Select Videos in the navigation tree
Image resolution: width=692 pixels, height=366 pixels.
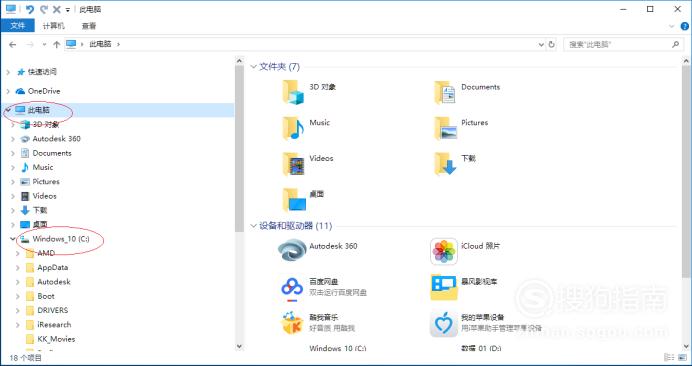[44, 196]
